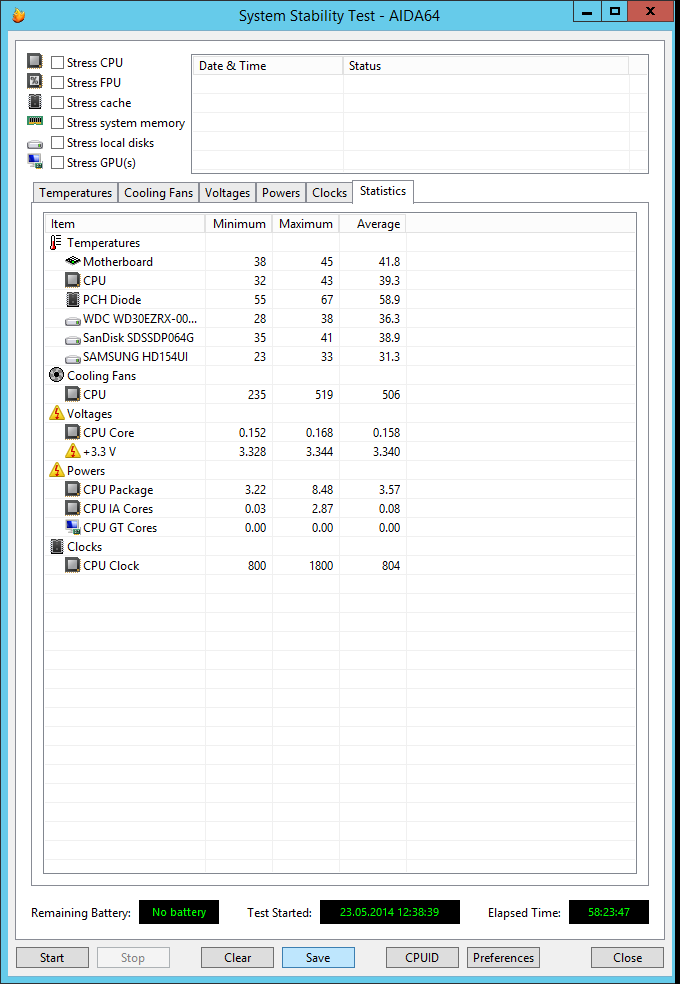
Task: Select the 'CPU Clock' row
Action: coord(339,565)
